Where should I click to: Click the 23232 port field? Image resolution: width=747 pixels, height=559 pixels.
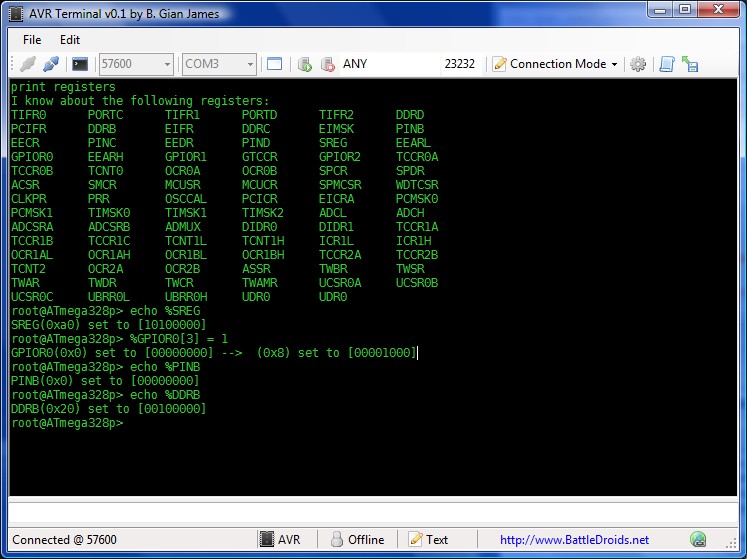[x=460, y=64]
